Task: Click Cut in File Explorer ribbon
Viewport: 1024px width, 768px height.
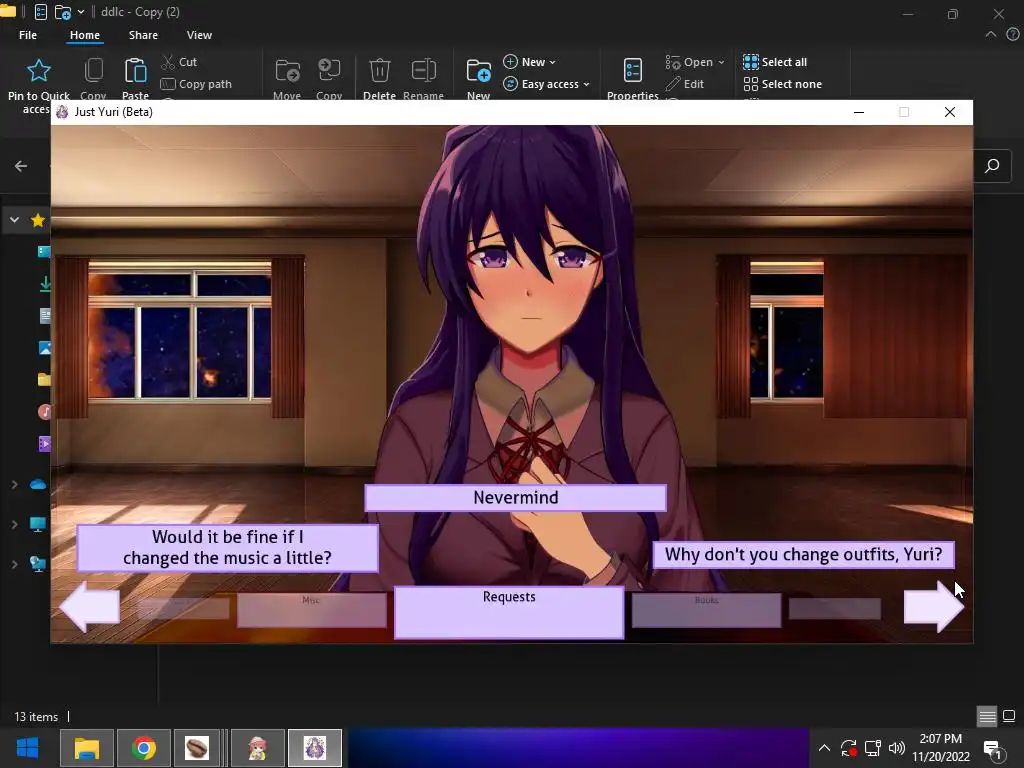Action: [x=179, y=61]
